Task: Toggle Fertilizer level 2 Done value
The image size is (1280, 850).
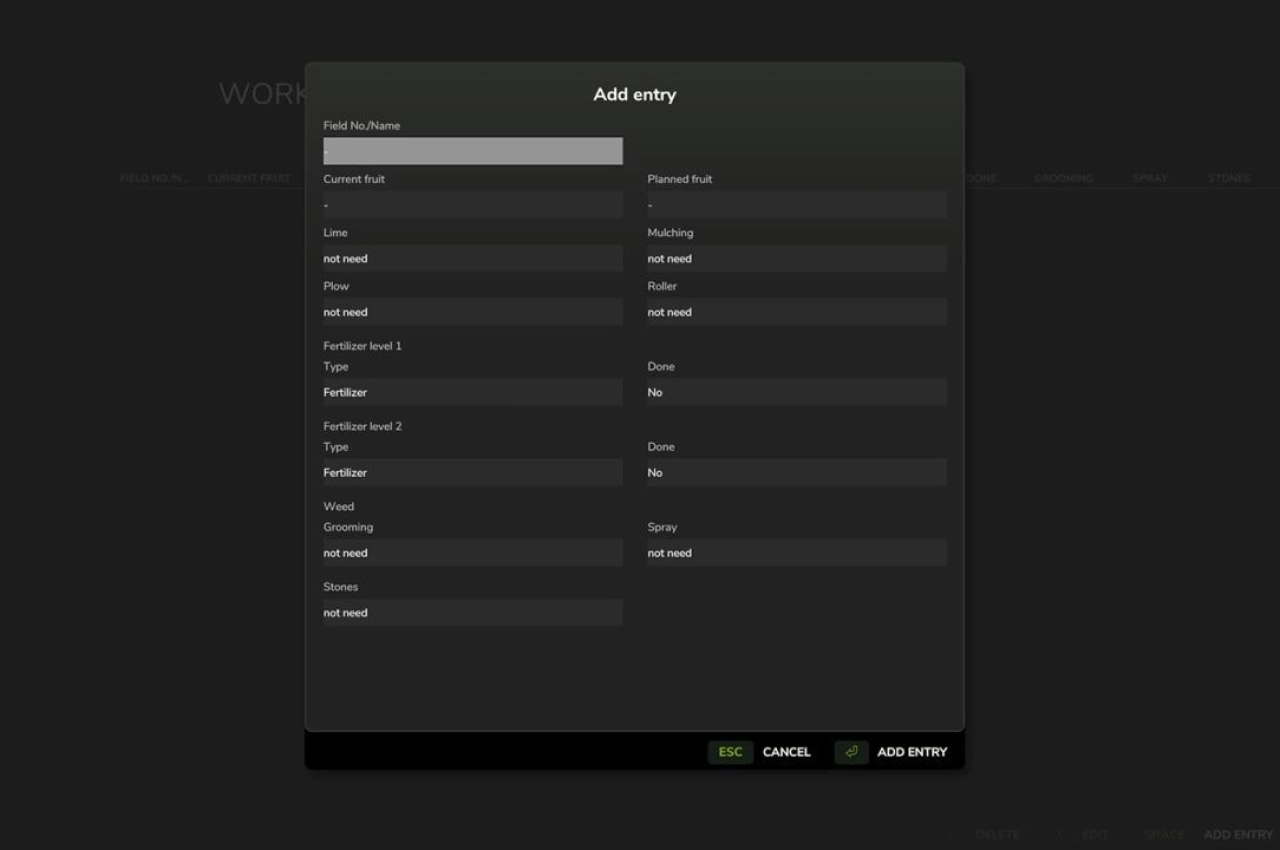Action: [796, 473]
